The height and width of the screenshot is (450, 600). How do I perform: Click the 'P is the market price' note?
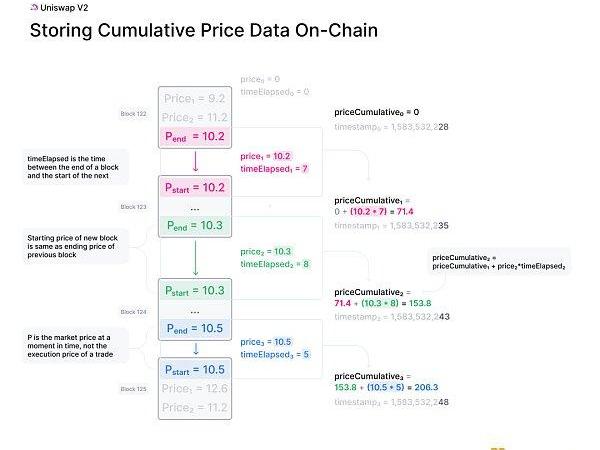75,346
